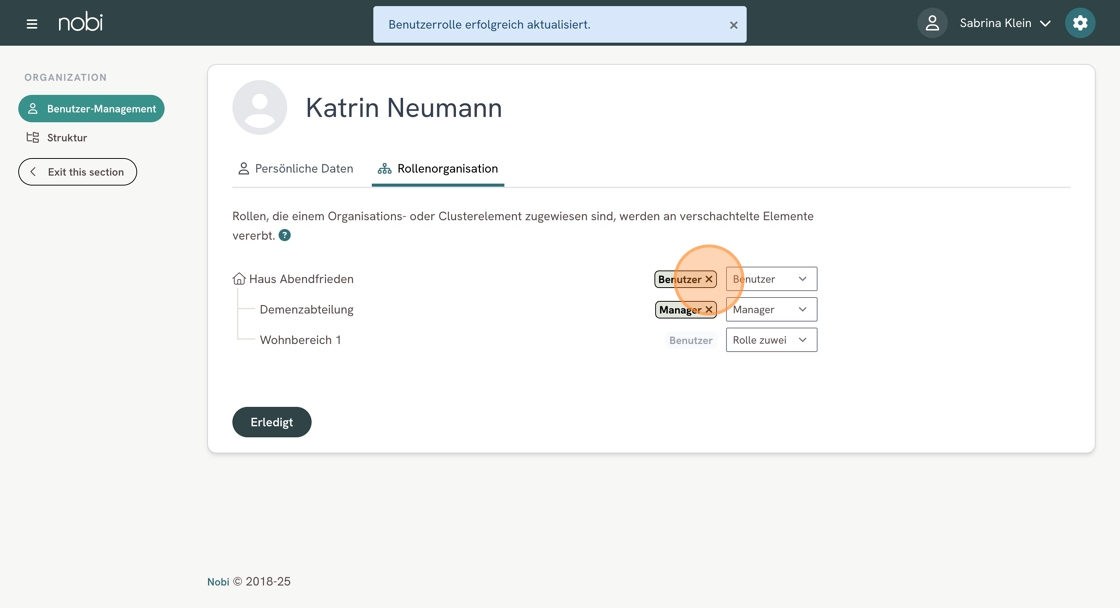Click the Erledigt button
The width and height of the screenshot is (1120, 608).
272,422
